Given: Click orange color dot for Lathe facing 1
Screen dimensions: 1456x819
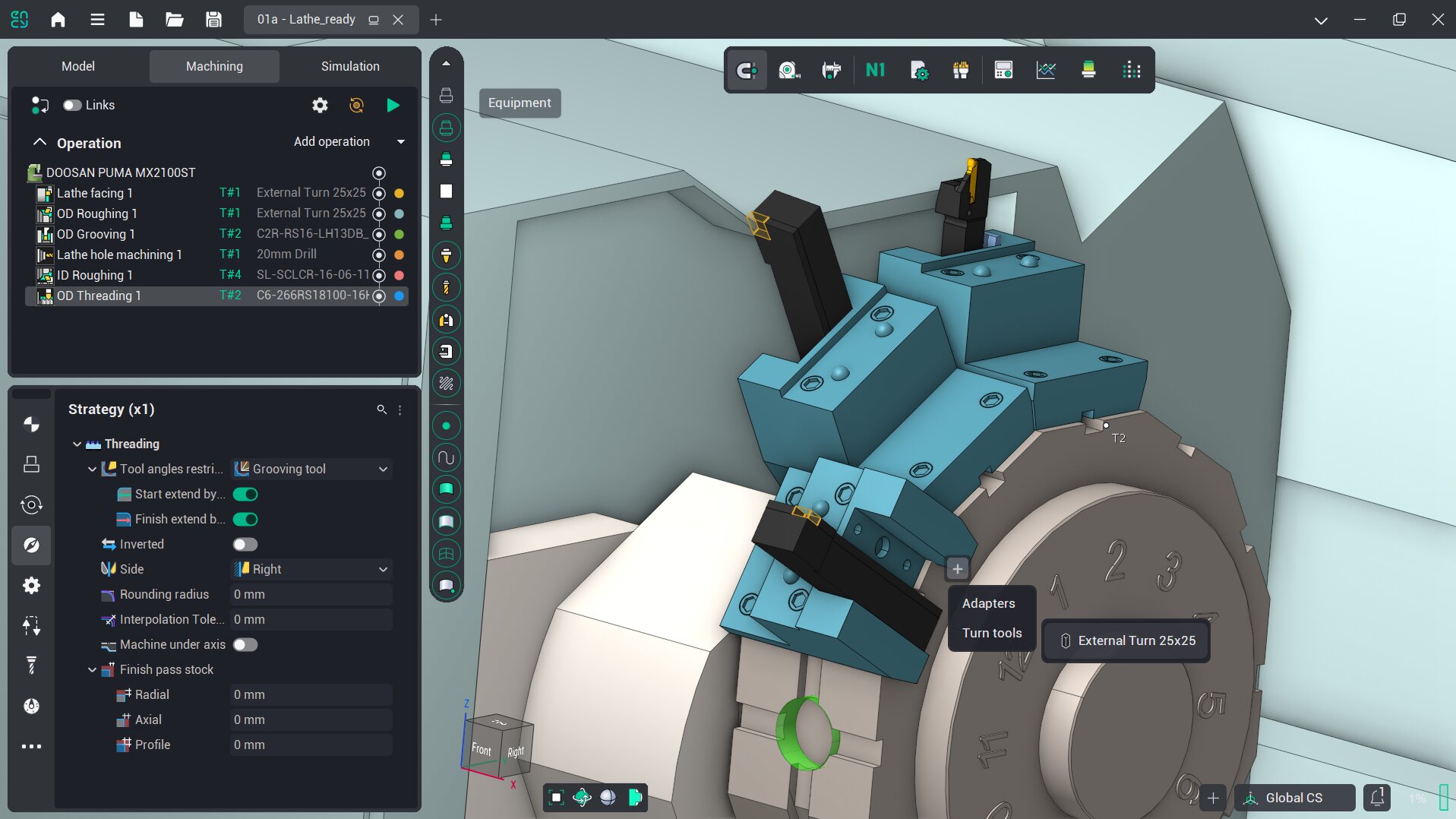Looking at the screenshot, I should pyautogui.click(x=400, y=193).
